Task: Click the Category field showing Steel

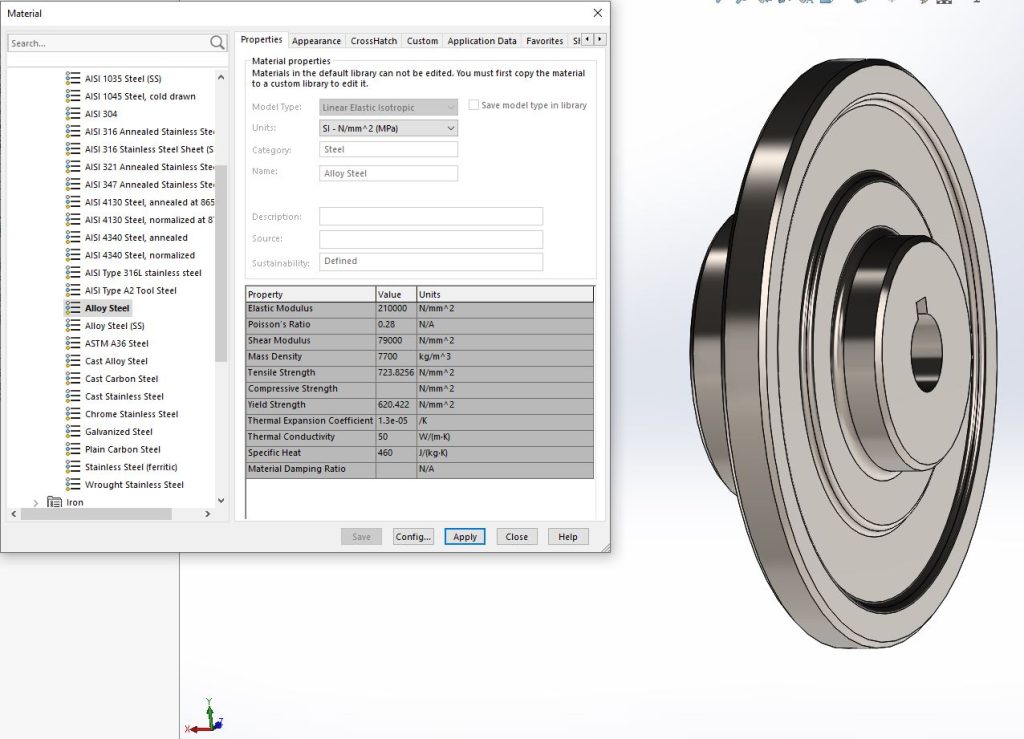Action: click(389, 149)
